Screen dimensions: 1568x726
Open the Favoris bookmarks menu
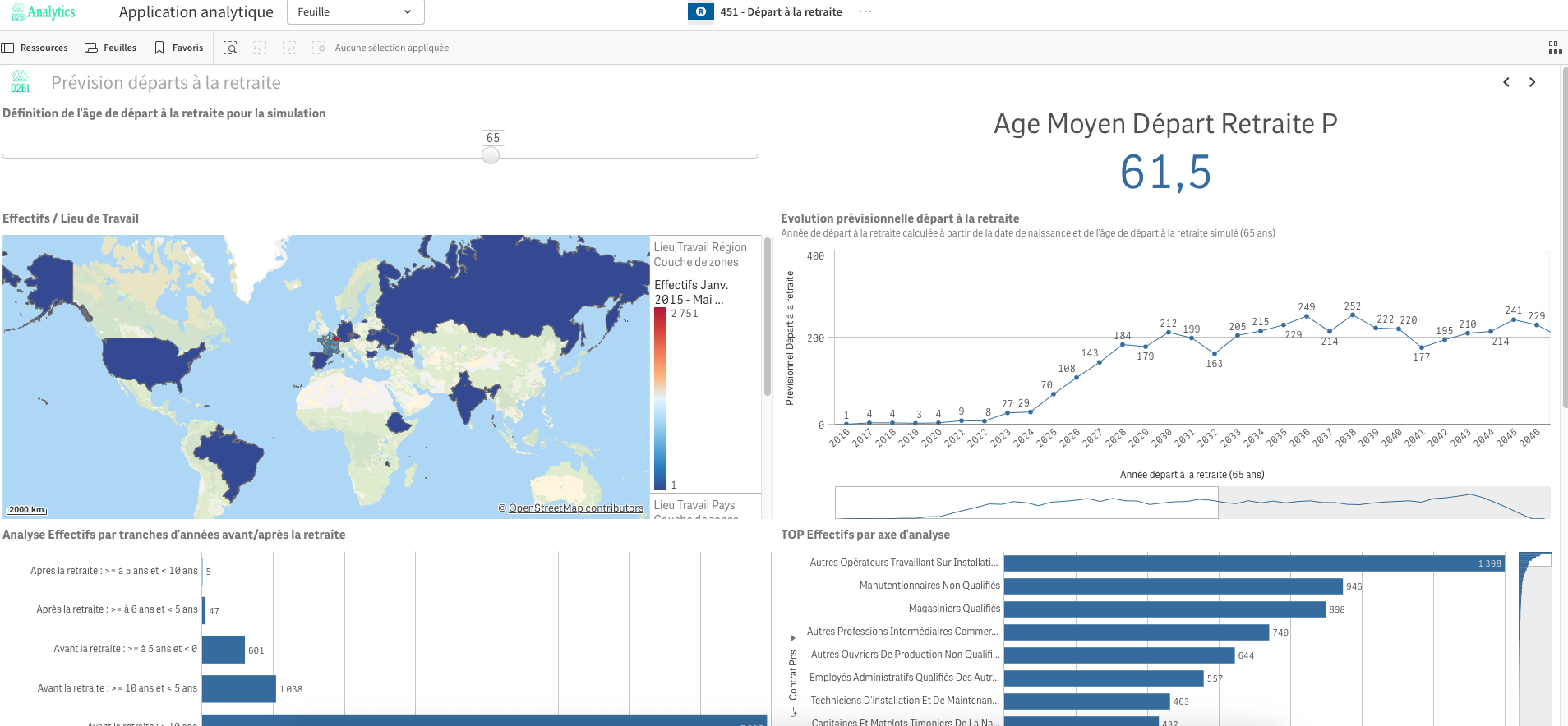tap(179, 48)
